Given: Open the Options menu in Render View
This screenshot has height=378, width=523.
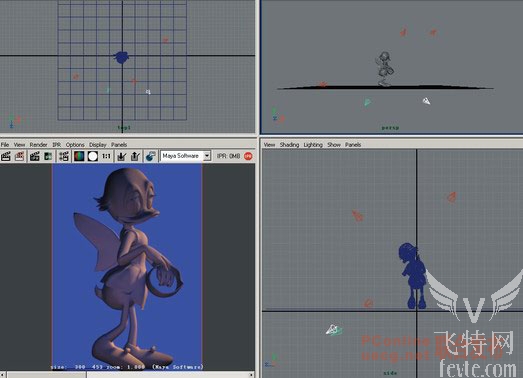Looking at the screenshot, I should [x=75, y=145].
